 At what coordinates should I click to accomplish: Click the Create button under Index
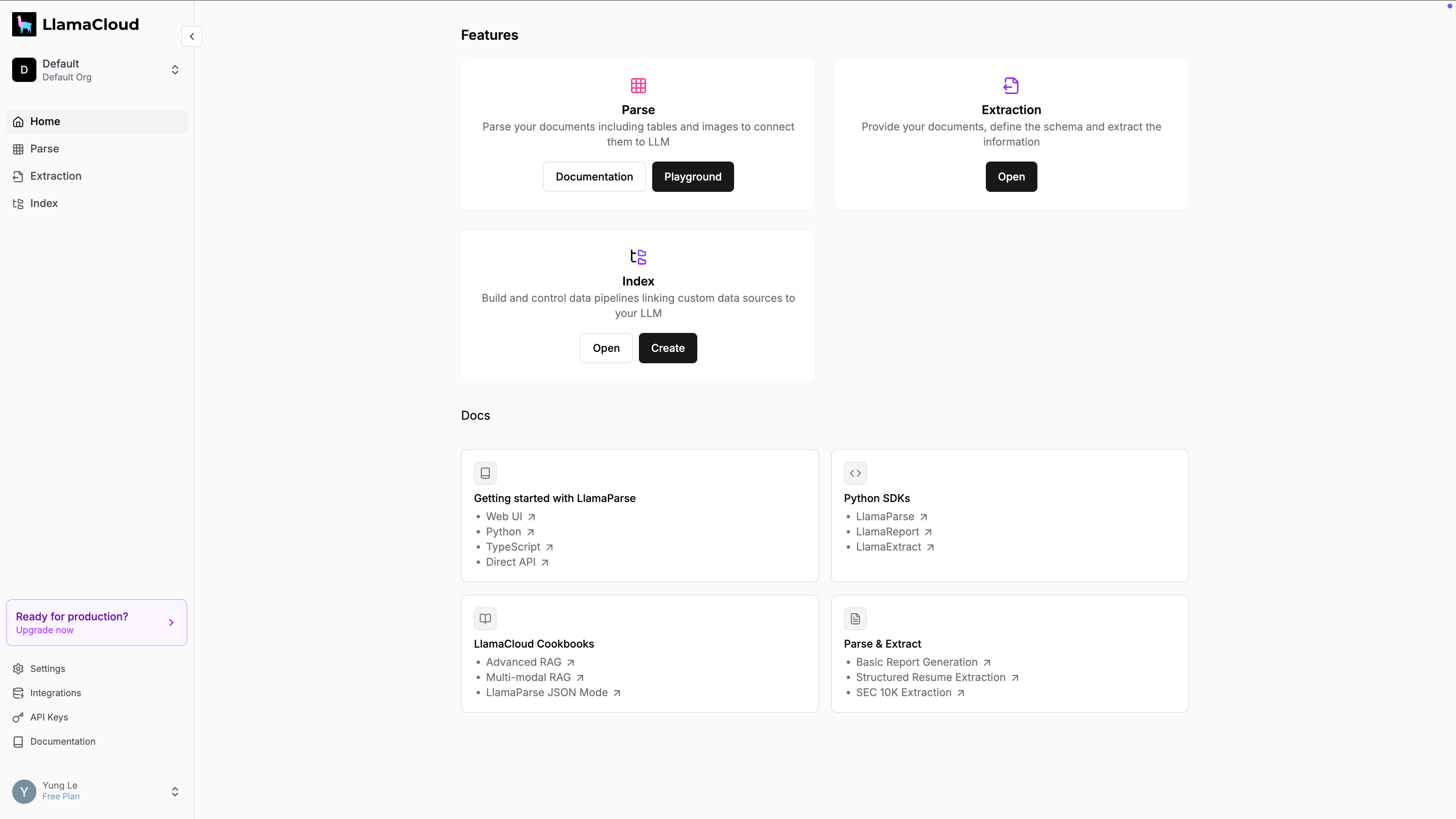[x=667, y=348]
